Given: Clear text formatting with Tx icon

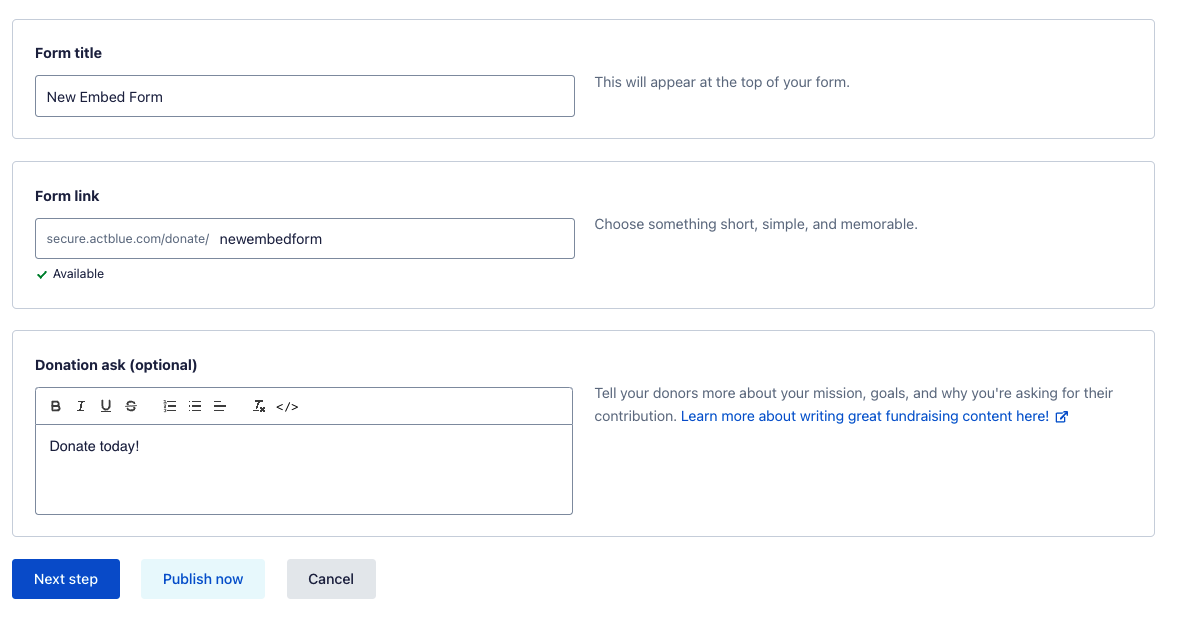Looking at the screenshot, I should [259, 406].
